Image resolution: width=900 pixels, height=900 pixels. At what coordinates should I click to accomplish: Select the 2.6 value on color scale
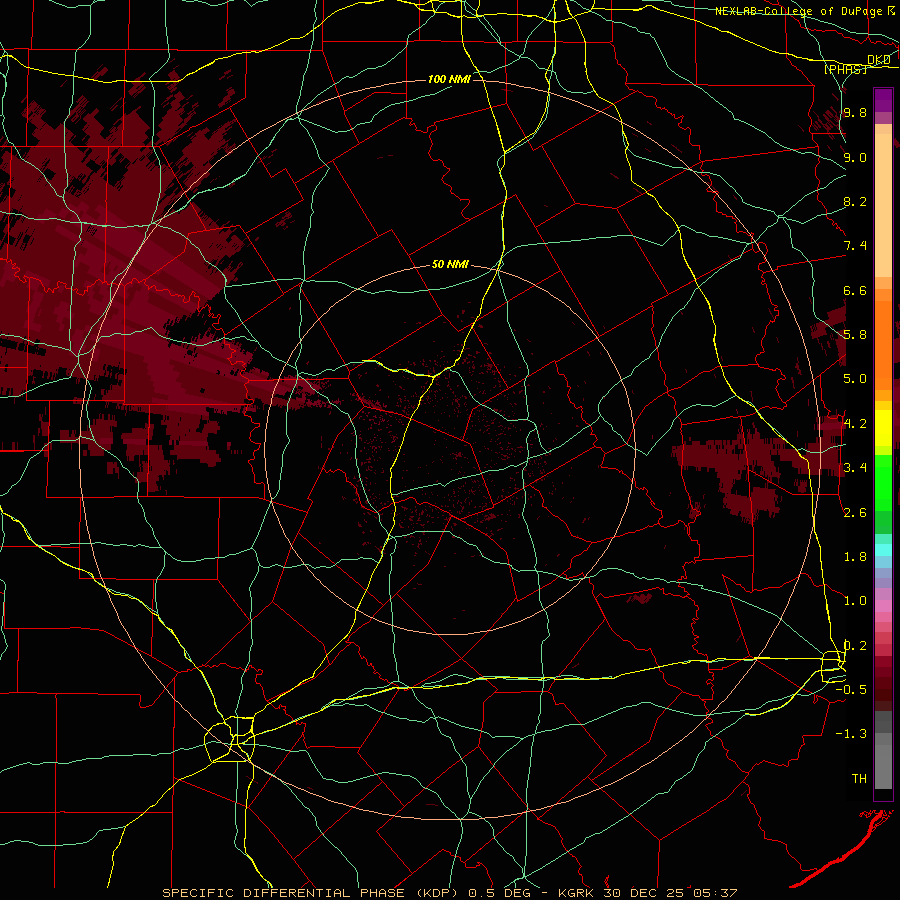(x=855, y=513)
